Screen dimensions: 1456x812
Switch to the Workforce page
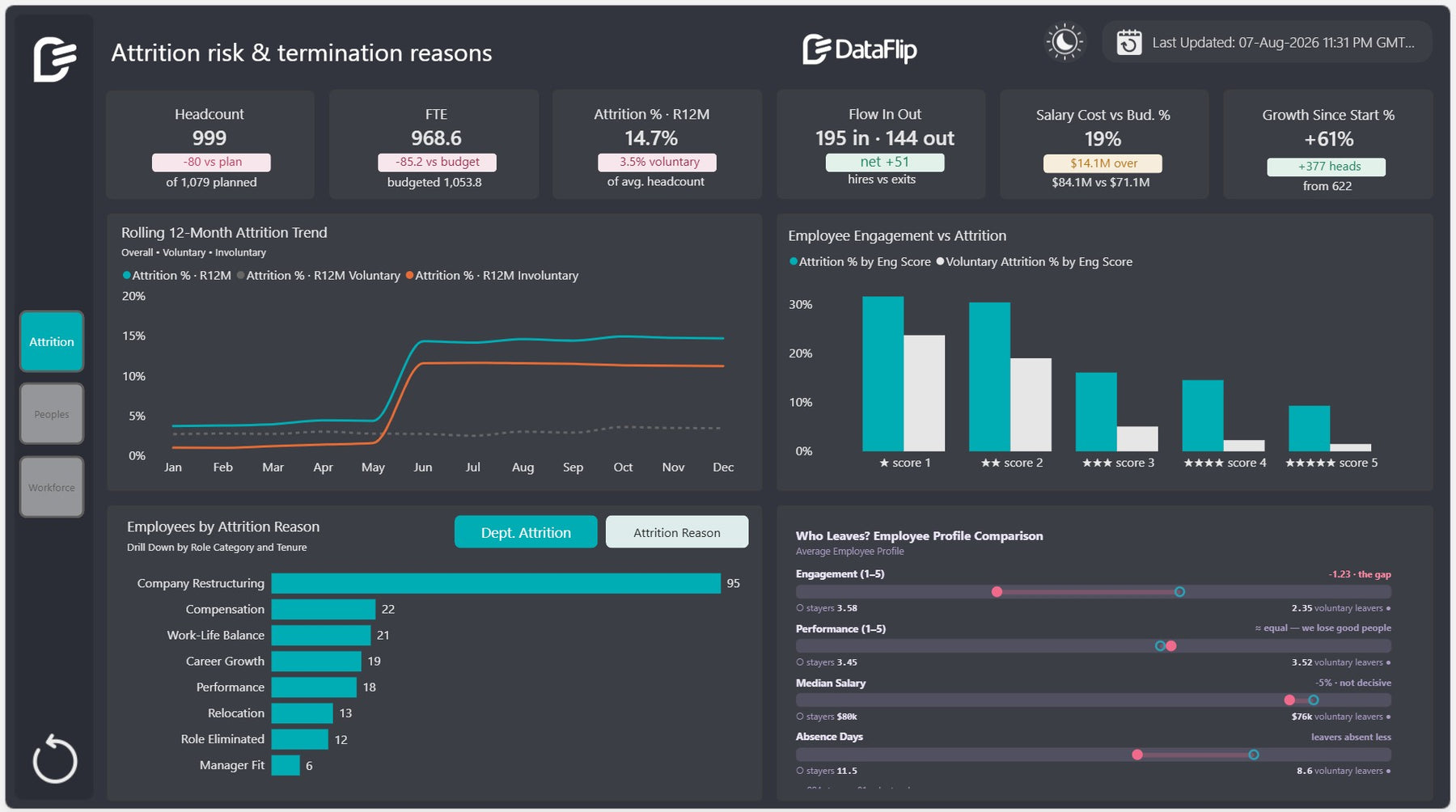pos(52,487)
